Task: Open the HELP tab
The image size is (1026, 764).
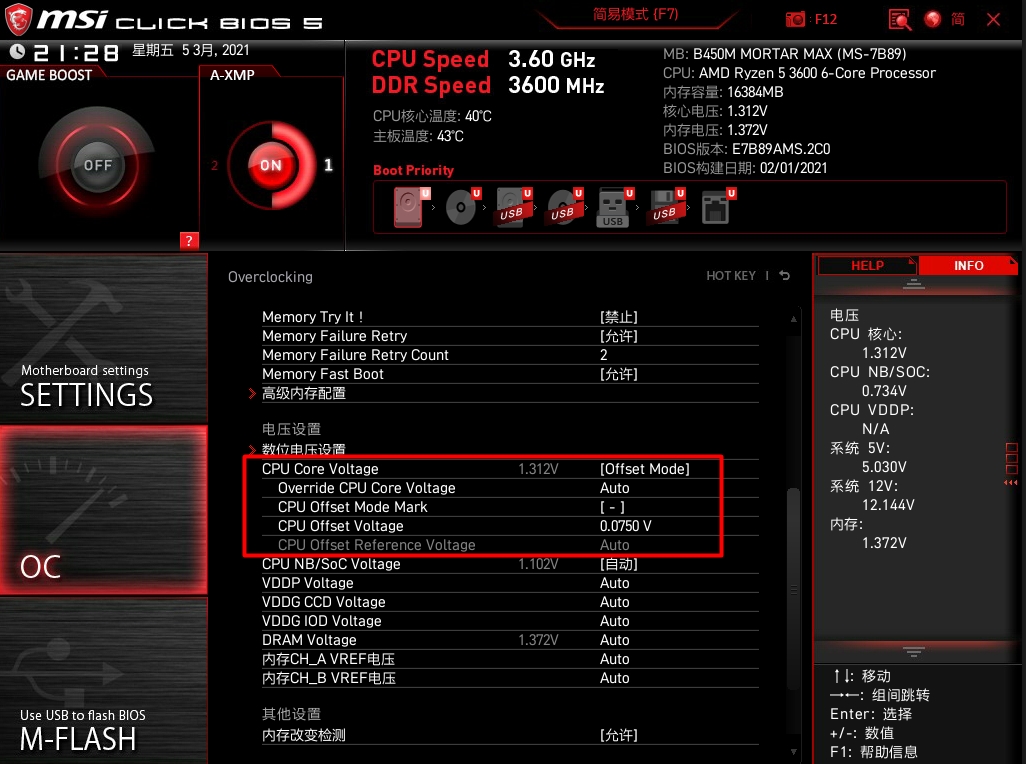Action: tap(867, 266)
